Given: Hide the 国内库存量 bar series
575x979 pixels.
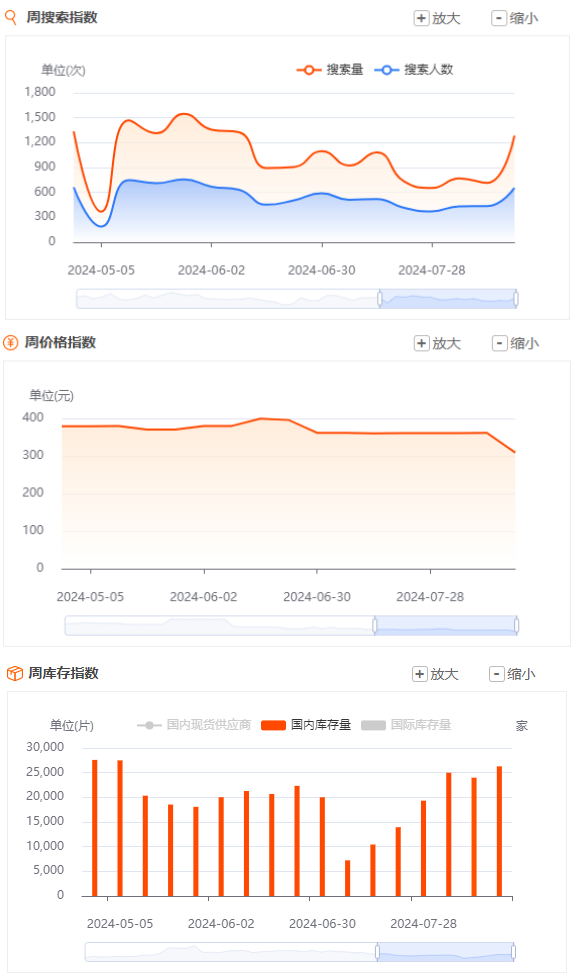Looking at the screenshot, I should tap(306, 725).
